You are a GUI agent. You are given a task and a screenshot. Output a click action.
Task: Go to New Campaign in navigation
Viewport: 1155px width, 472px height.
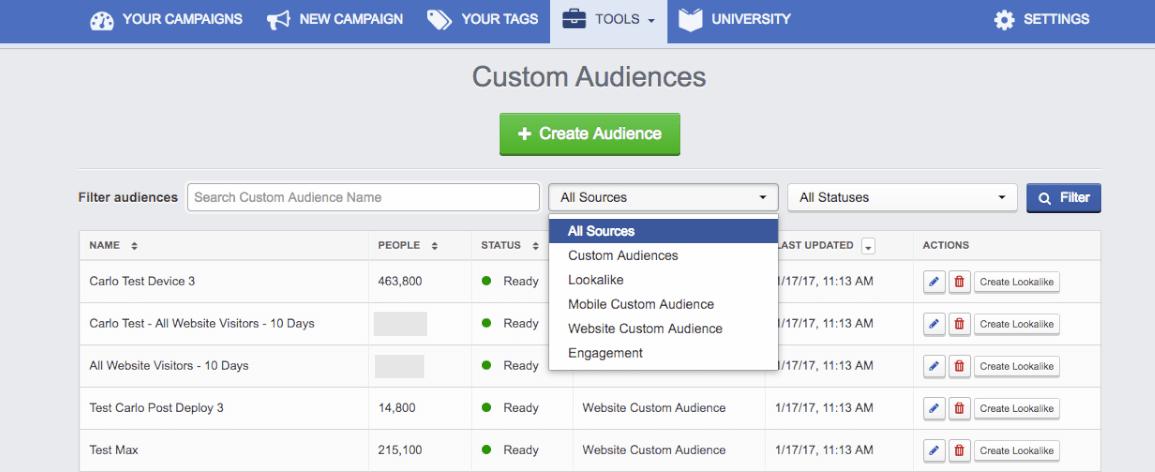click(x=334, y=20)
